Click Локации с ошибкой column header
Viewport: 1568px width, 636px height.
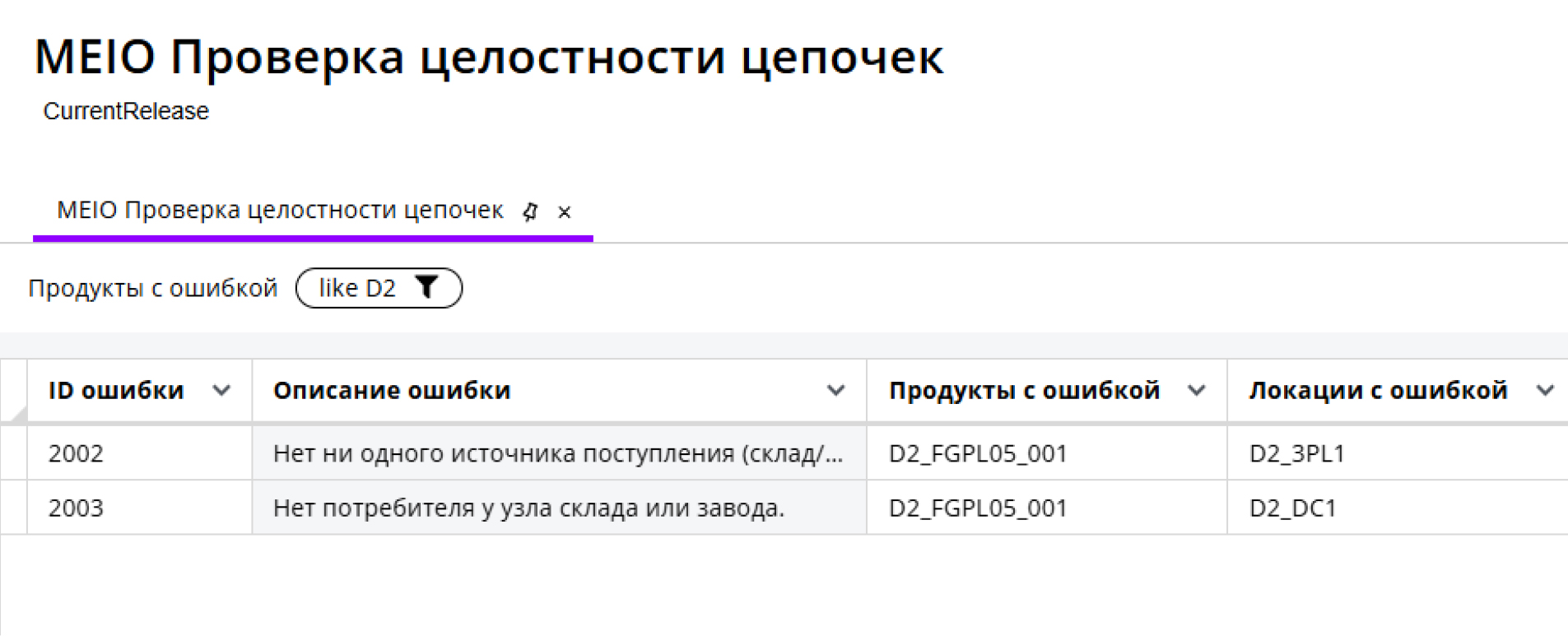(x=1378, y=391)
